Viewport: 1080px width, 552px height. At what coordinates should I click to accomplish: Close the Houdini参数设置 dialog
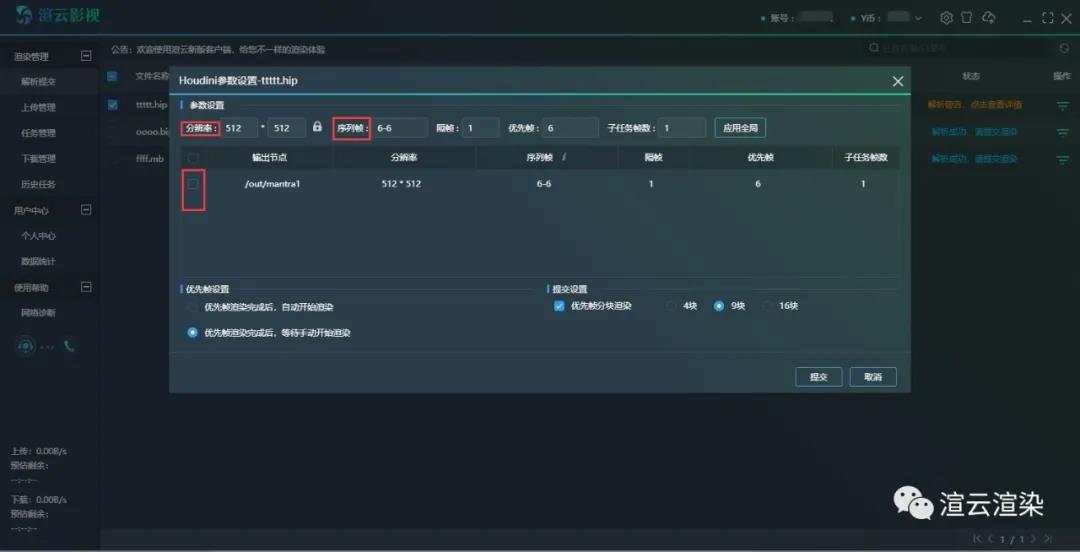click(897, 81)
